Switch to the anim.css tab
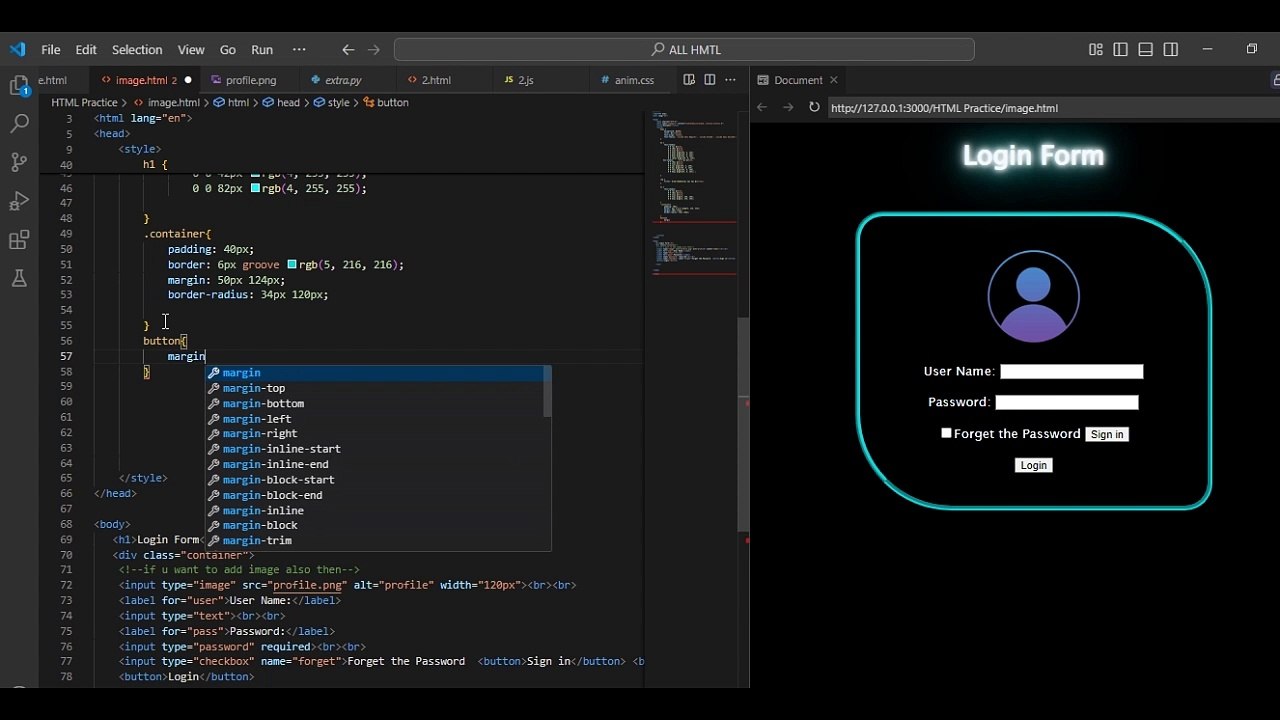This screenshot has width=1280, height=720. click(634, 80)
